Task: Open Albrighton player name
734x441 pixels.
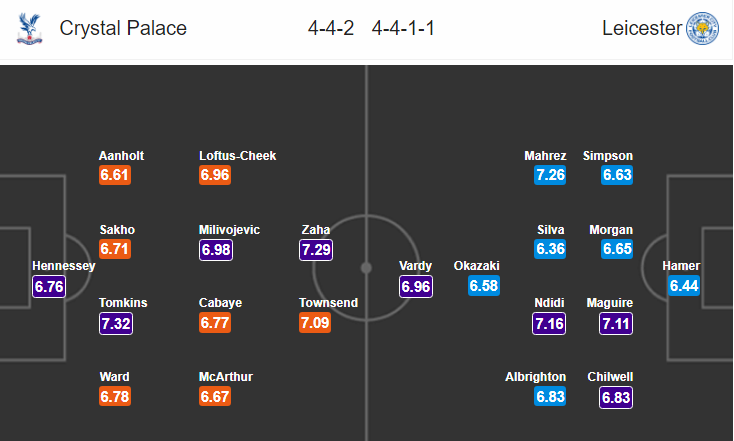Action: [536, 377]
